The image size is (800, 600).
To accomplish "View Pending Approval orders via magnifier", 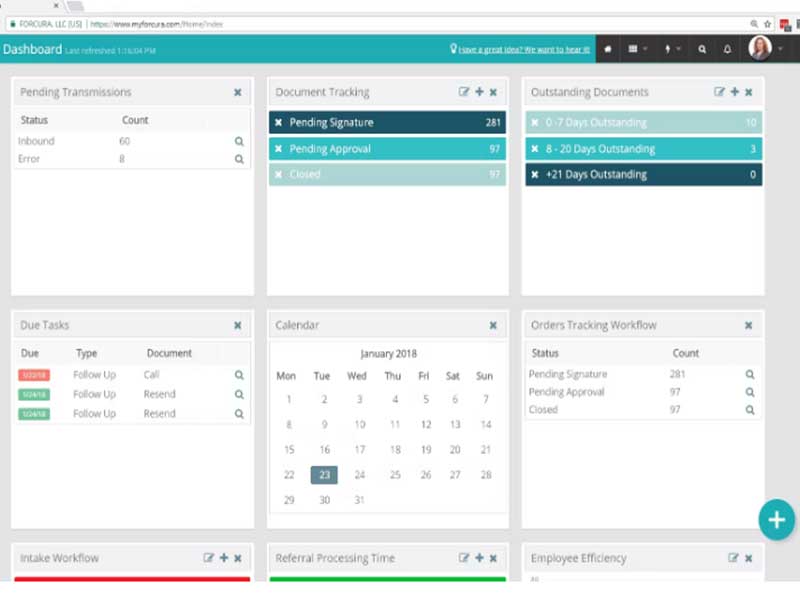I will click(749, 392).
